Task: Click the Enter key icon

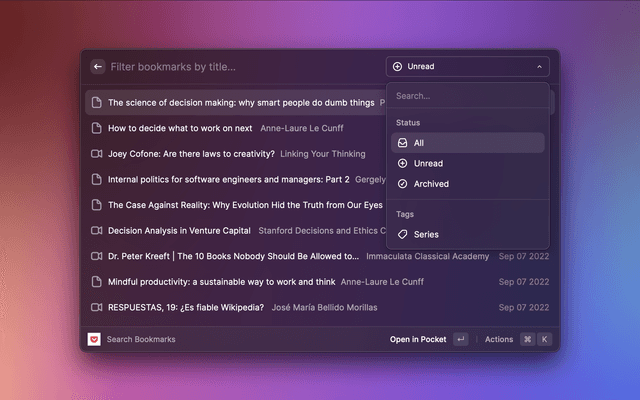Action: 460,339
